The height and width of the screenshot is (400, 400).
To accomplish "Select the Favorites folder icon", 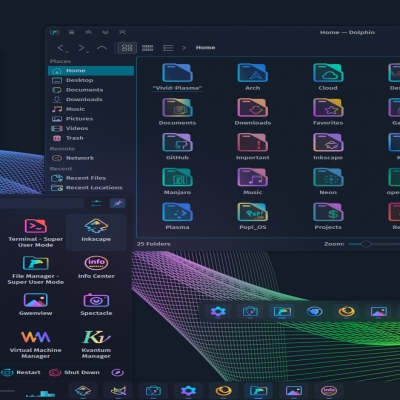I will [x=328, y=107].
